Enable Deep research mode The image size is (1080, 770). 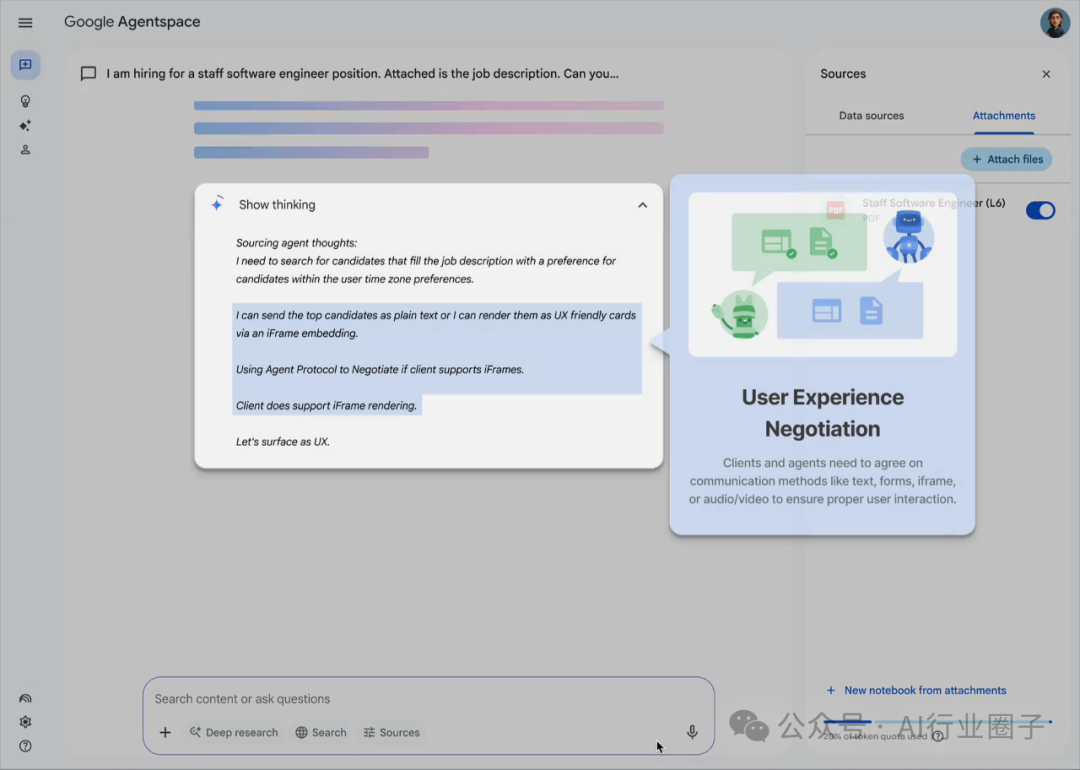[234, 732]
